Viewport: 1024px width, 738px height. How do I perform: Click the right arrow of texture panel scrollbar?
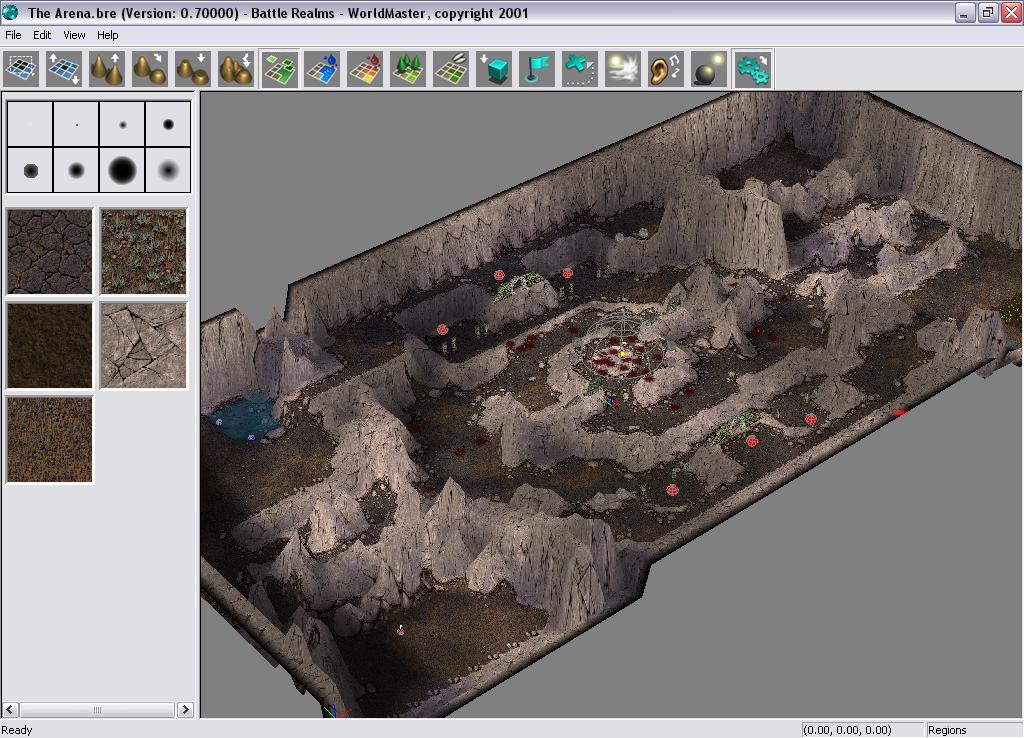(x=185, y=709)
